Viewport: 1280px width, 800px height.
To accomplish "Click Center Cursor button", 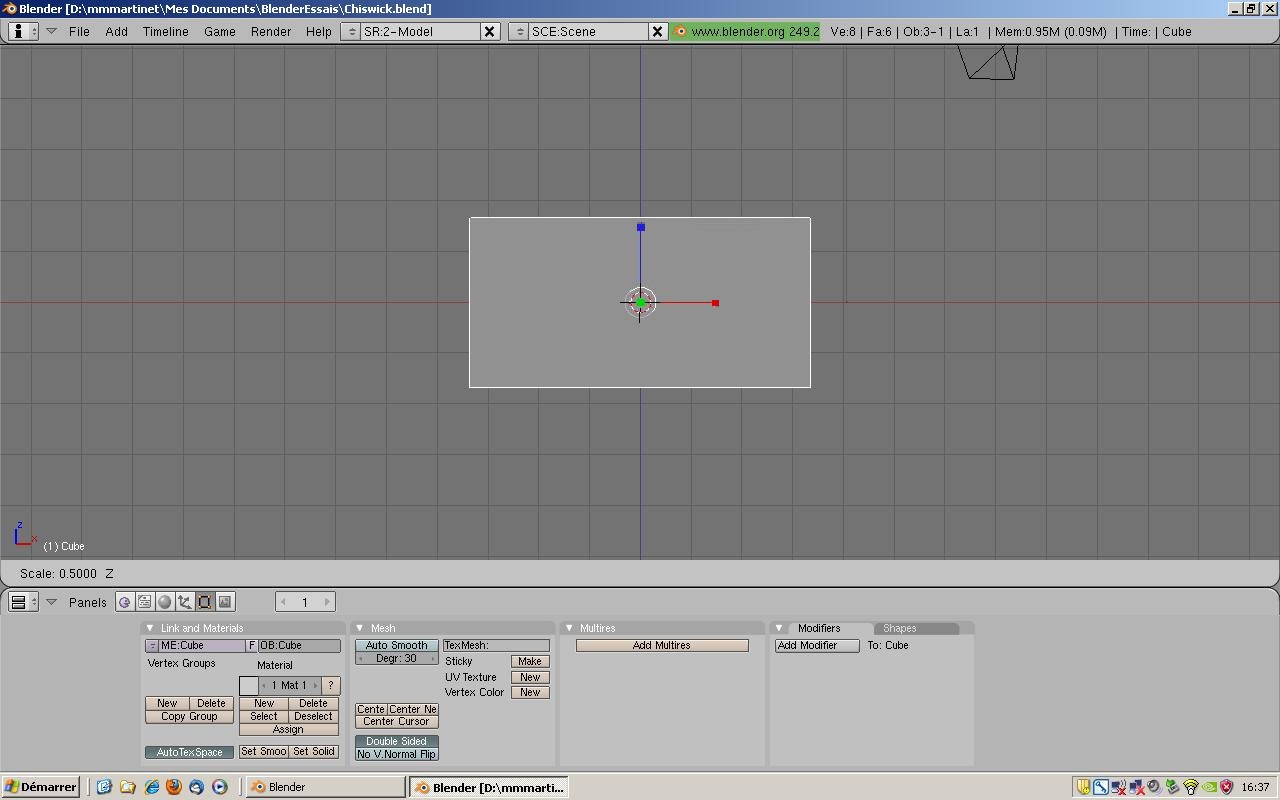I will [396, 721].
